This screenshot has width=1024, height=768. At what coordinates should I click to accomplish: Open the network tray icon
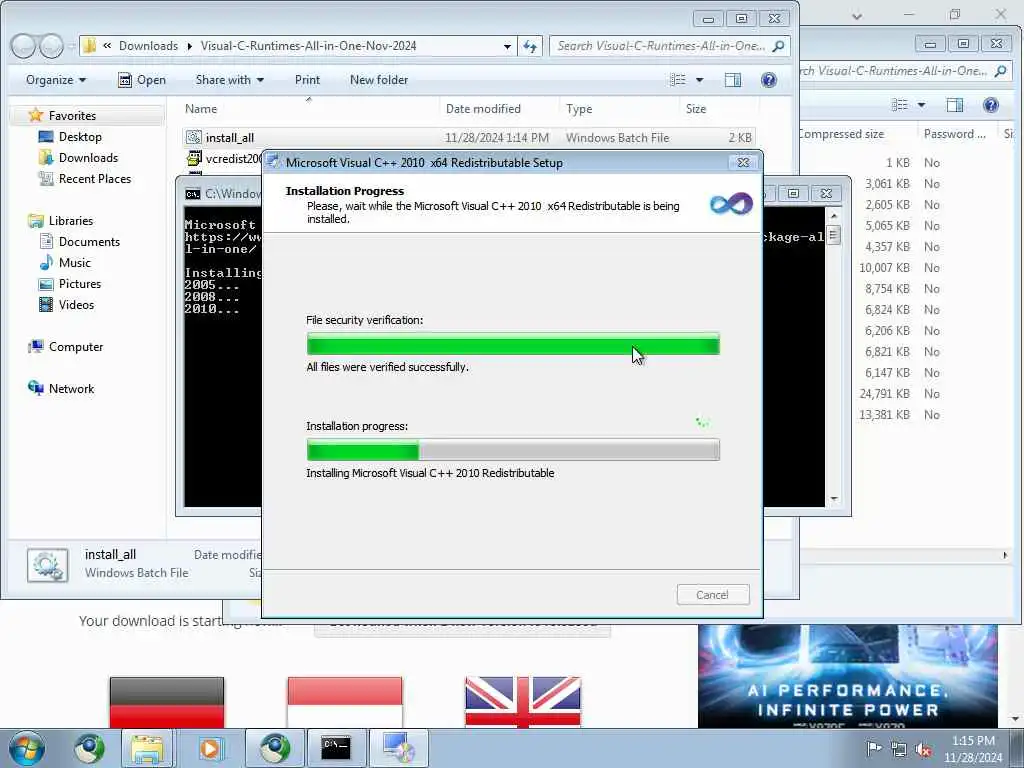[x=899, y=750]
